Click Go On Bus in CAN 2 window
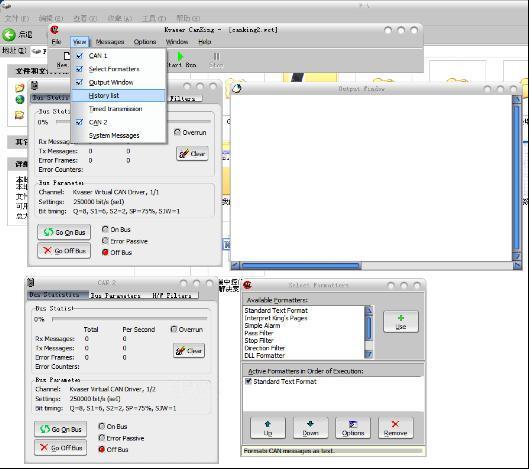This screenshot has width=529, height=469. (60, 429)
